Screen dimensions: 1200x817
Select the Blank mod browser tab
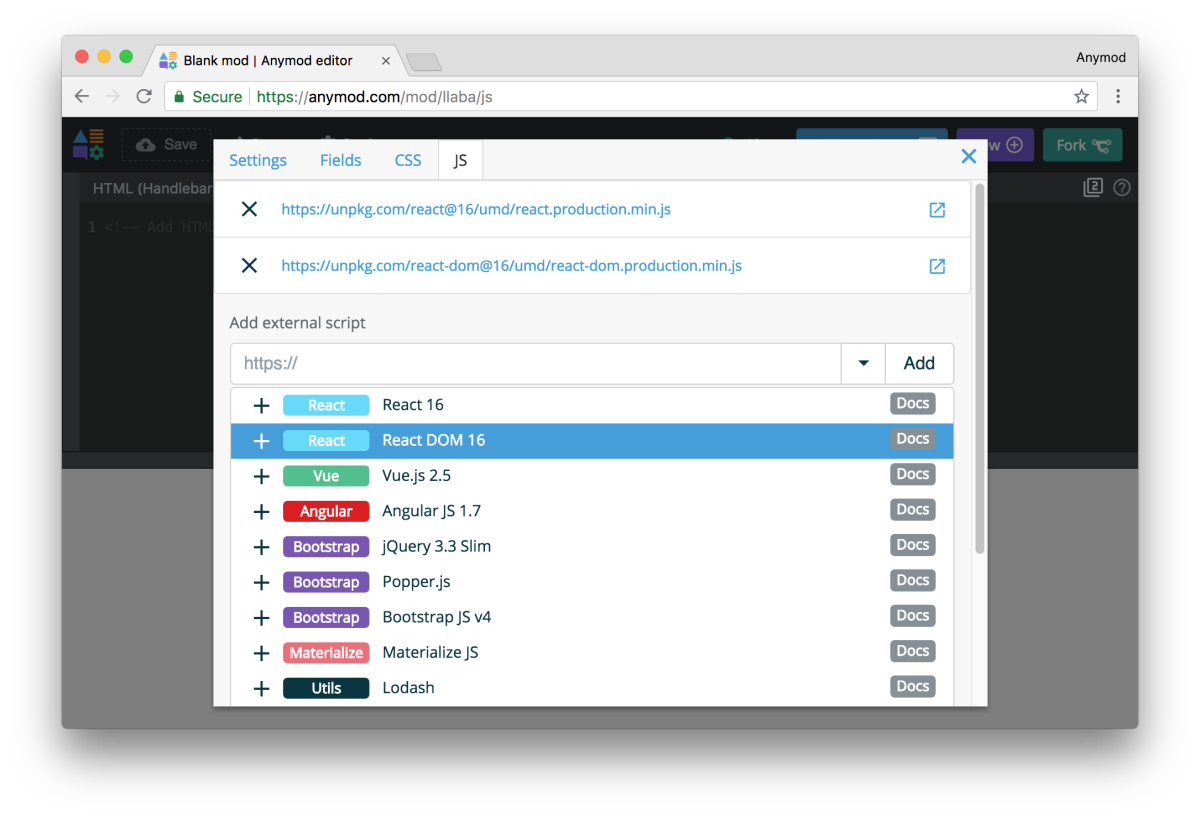point(268,60)
